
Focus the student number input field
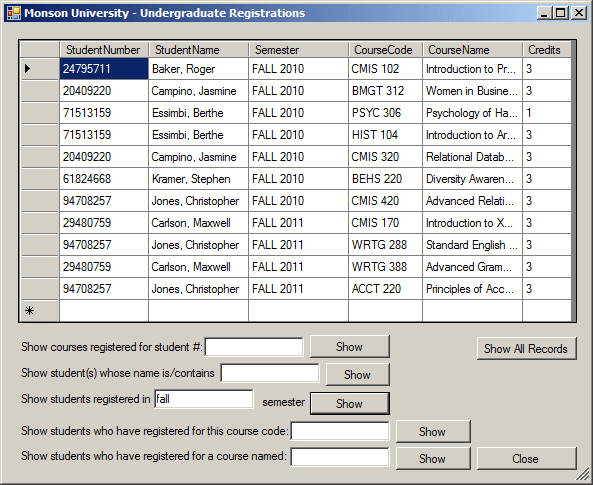pos(254,347)
